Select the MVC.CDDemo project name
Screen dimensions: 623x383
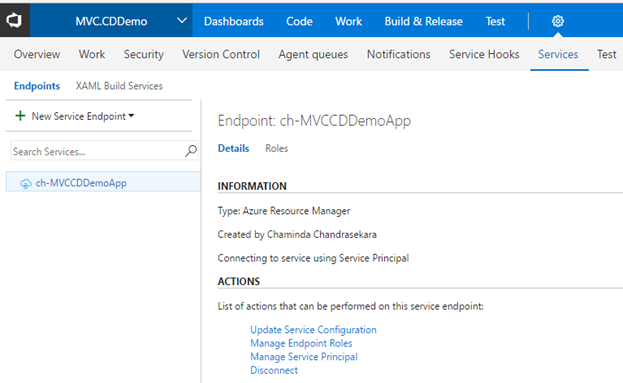point(111,21)
